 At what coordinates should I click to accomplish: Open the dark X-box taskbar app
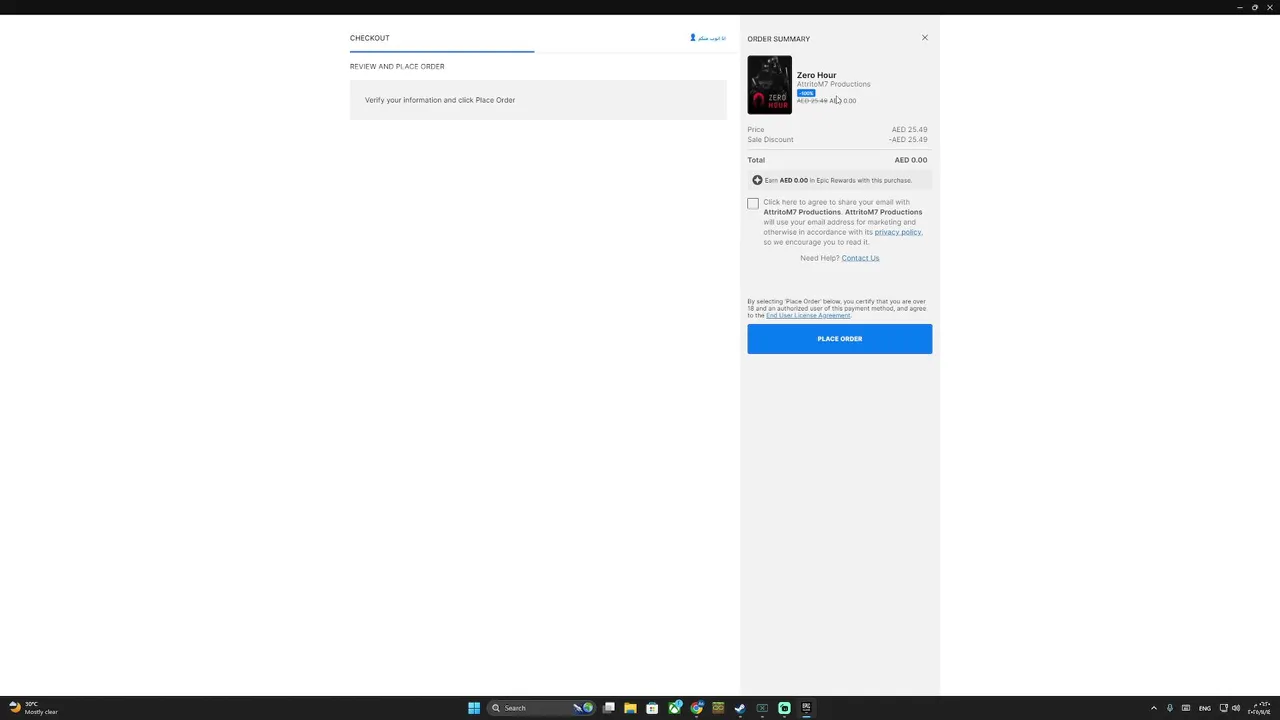(x=762, y=708)
